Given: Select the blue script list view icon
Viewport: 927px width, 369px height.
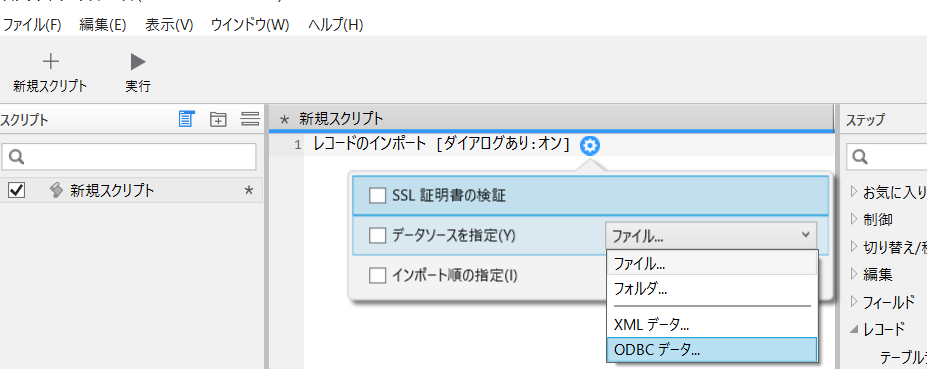Looking at the screenshot, I should [x=187, y=119].
